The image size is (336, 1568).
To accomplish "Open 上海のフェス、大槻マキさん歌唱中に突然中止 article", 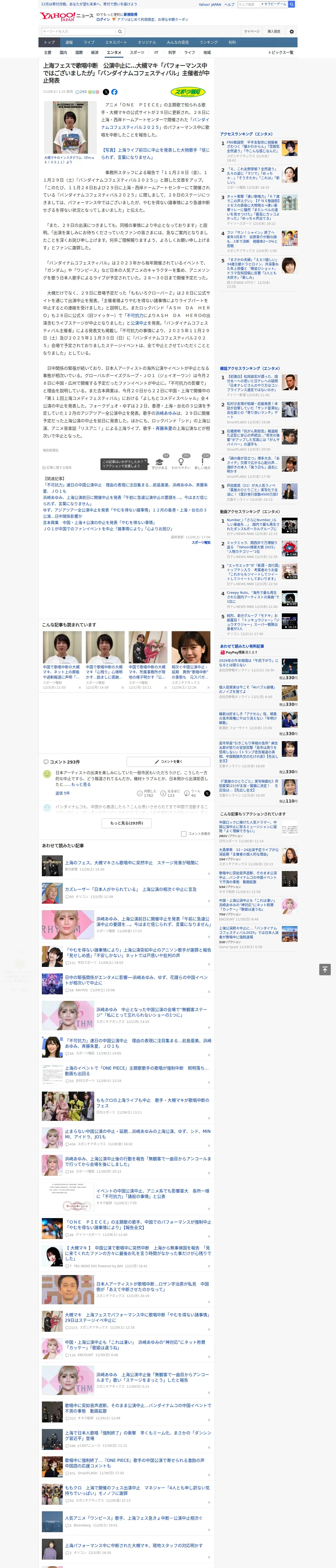I will tap(132, 862).
